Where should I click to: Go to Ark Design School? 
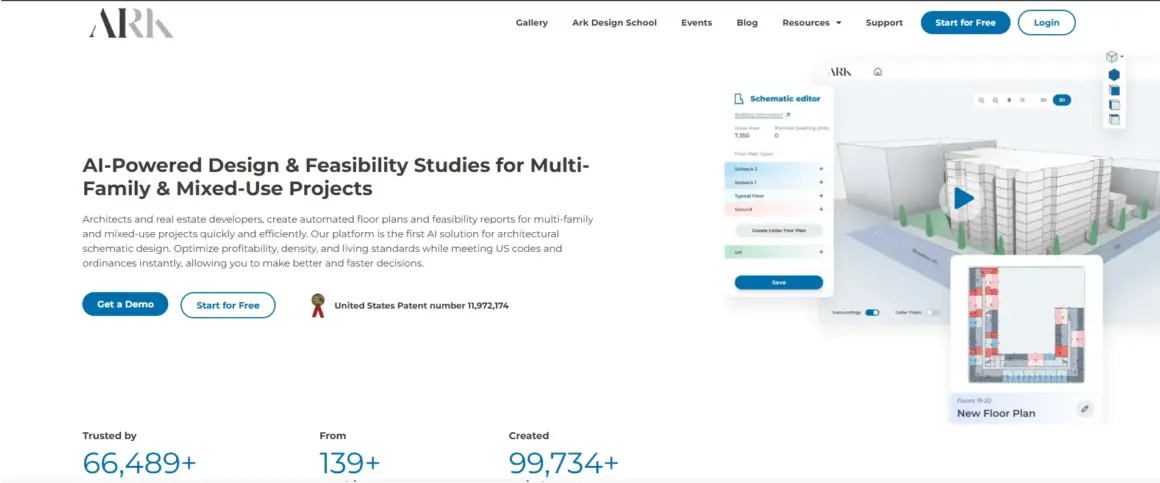(x=614, y=23)
